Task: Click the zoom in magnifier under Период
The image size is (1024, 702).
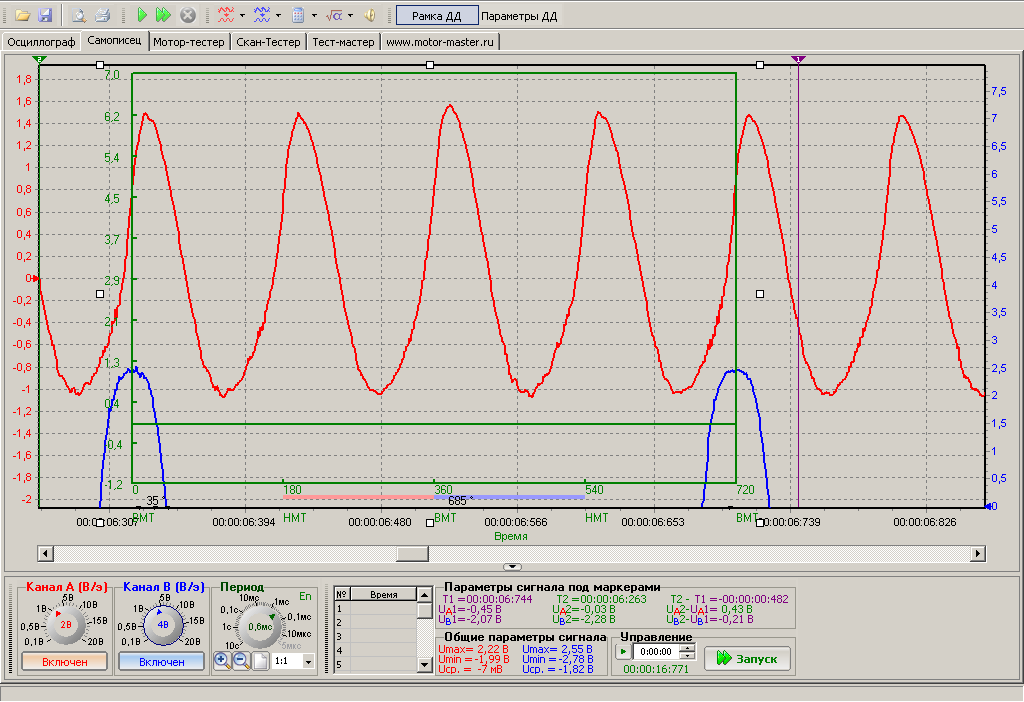Action: tap(222, 661)
